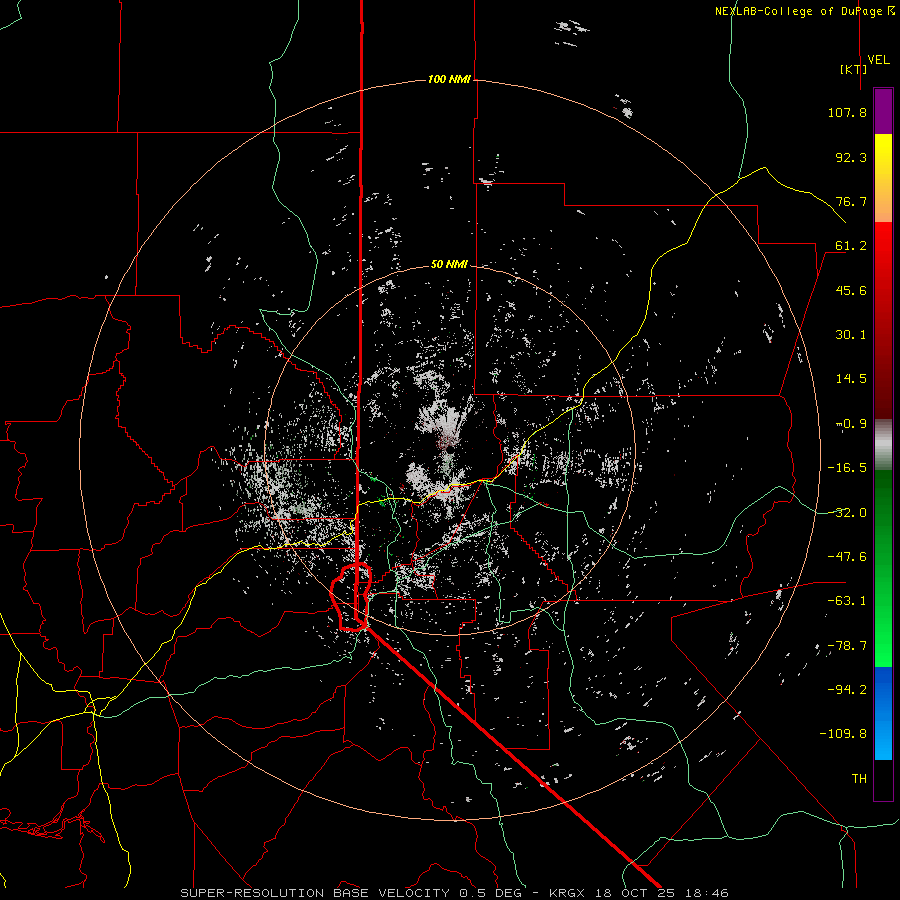Click SUPER-RESOLUTION BASE VELOCITY product caption

[x=315, y=893]
